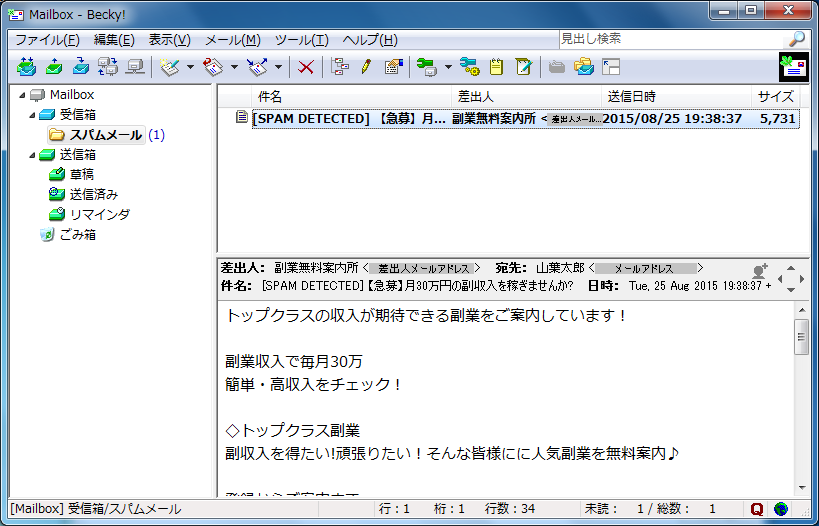This screenshot has height=526, width=819.
Task: Click the message body vertical scrollbar thumb
Action: coord(801,337)
